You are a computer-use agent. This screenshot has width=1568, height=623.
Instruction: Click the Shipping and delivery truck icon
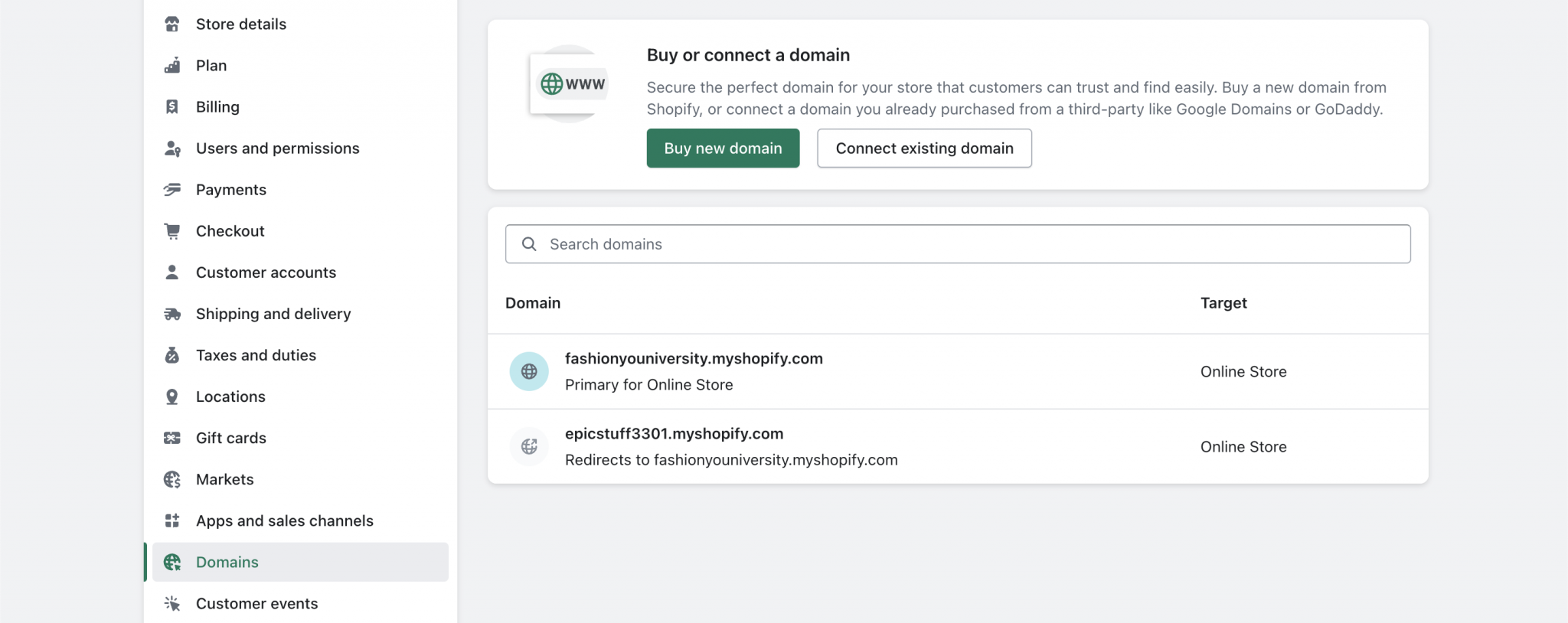pyautogui.click(x=172, y=314)
